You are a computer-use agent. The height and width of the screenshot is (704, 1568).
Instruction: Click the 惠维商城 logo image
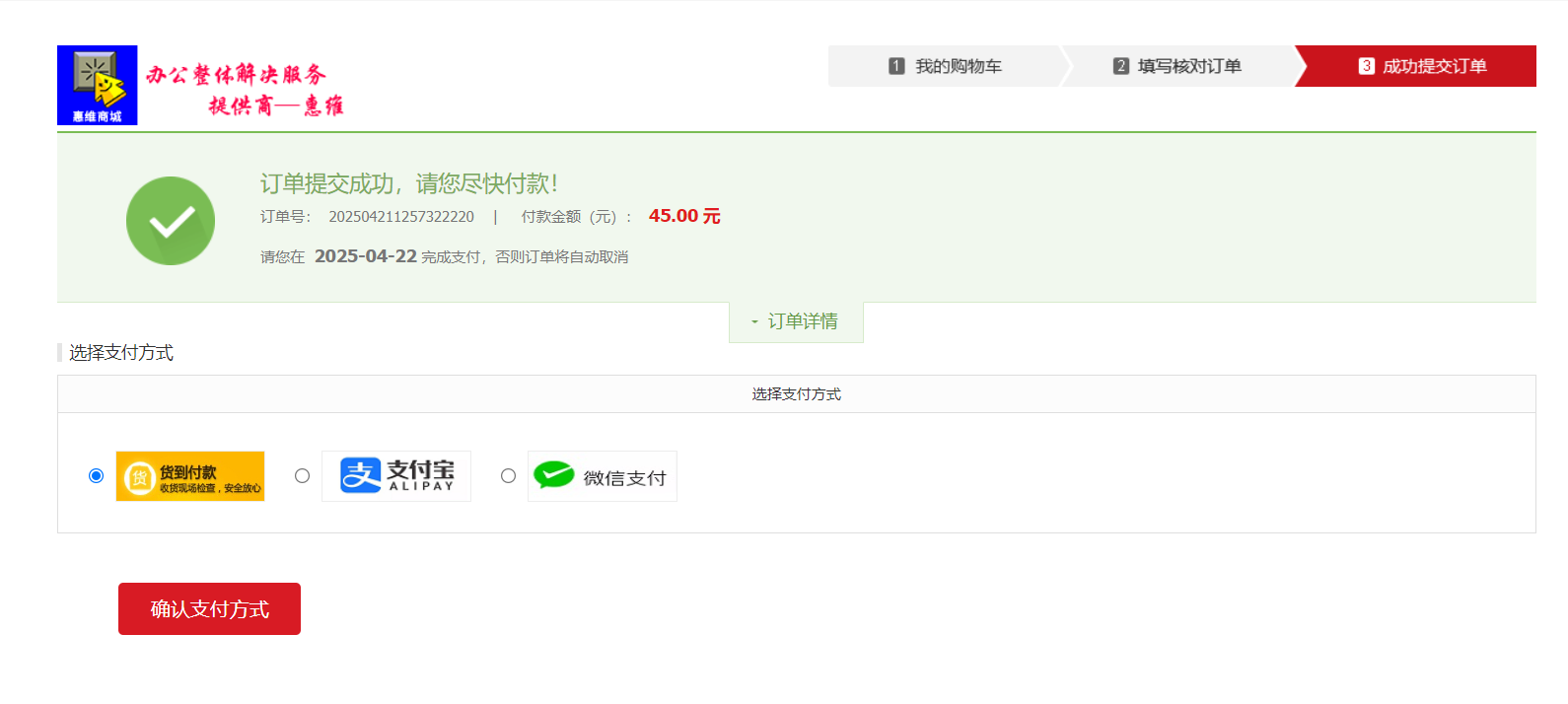coord(98,85)
